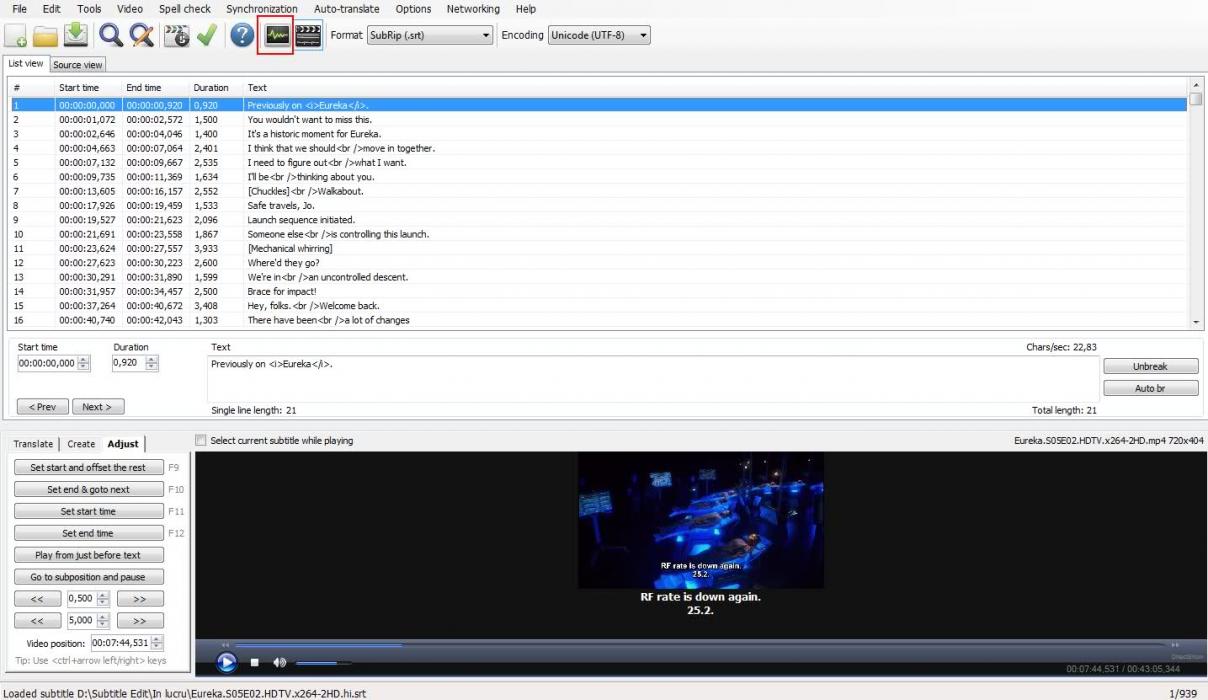1208x700 pixels.
Task: Toggle the video player clapperboard icon
Action: 308,36
